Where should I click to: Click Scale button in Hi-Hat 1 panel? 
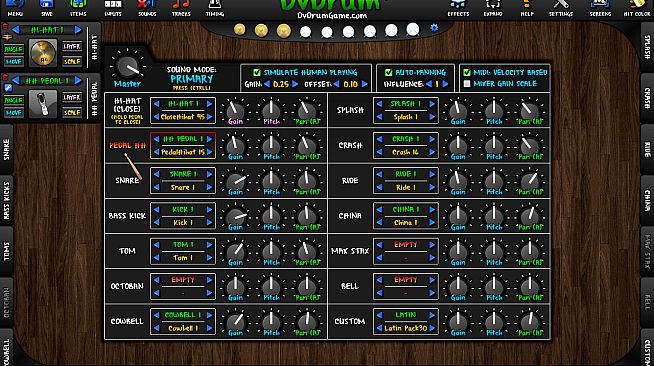click(72, 61)
